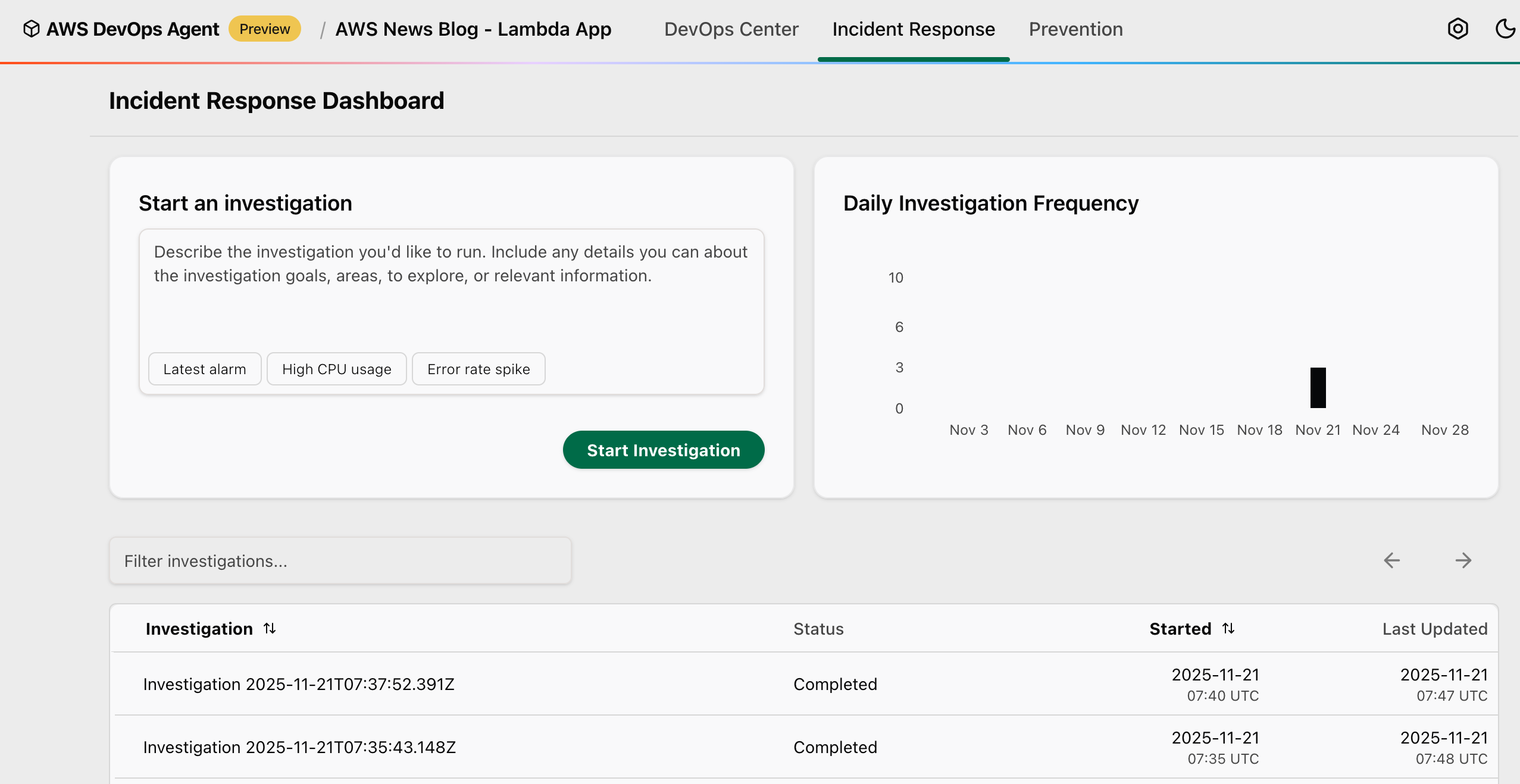This screenshot has width=1520, height=784.
Task: Choose High CPU usage suggestion chip
Action: 336,369
